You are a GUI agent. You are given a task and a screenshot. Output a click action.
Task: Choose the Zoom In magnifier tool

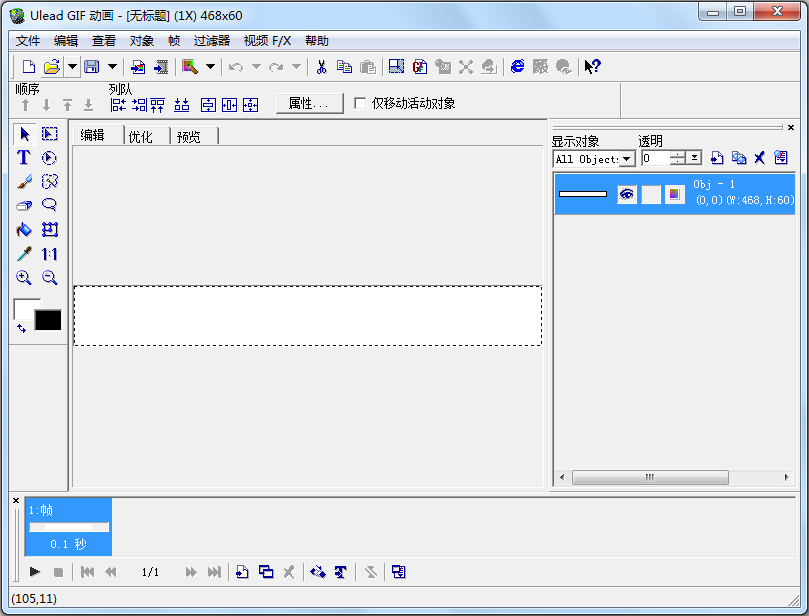click(24, 277)
